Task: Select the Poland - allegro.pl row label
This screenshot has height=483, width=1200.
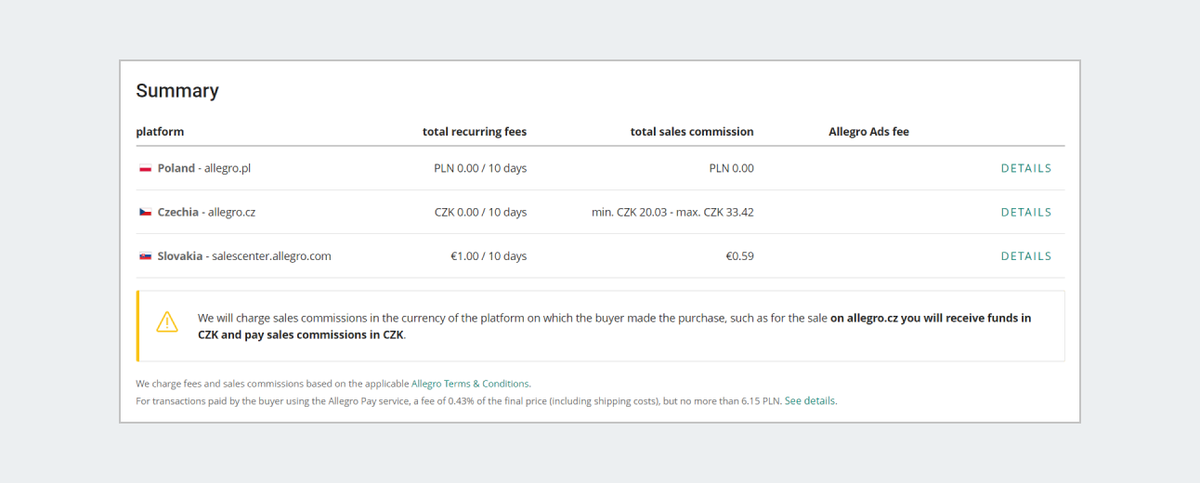Action: click(205, 169)
